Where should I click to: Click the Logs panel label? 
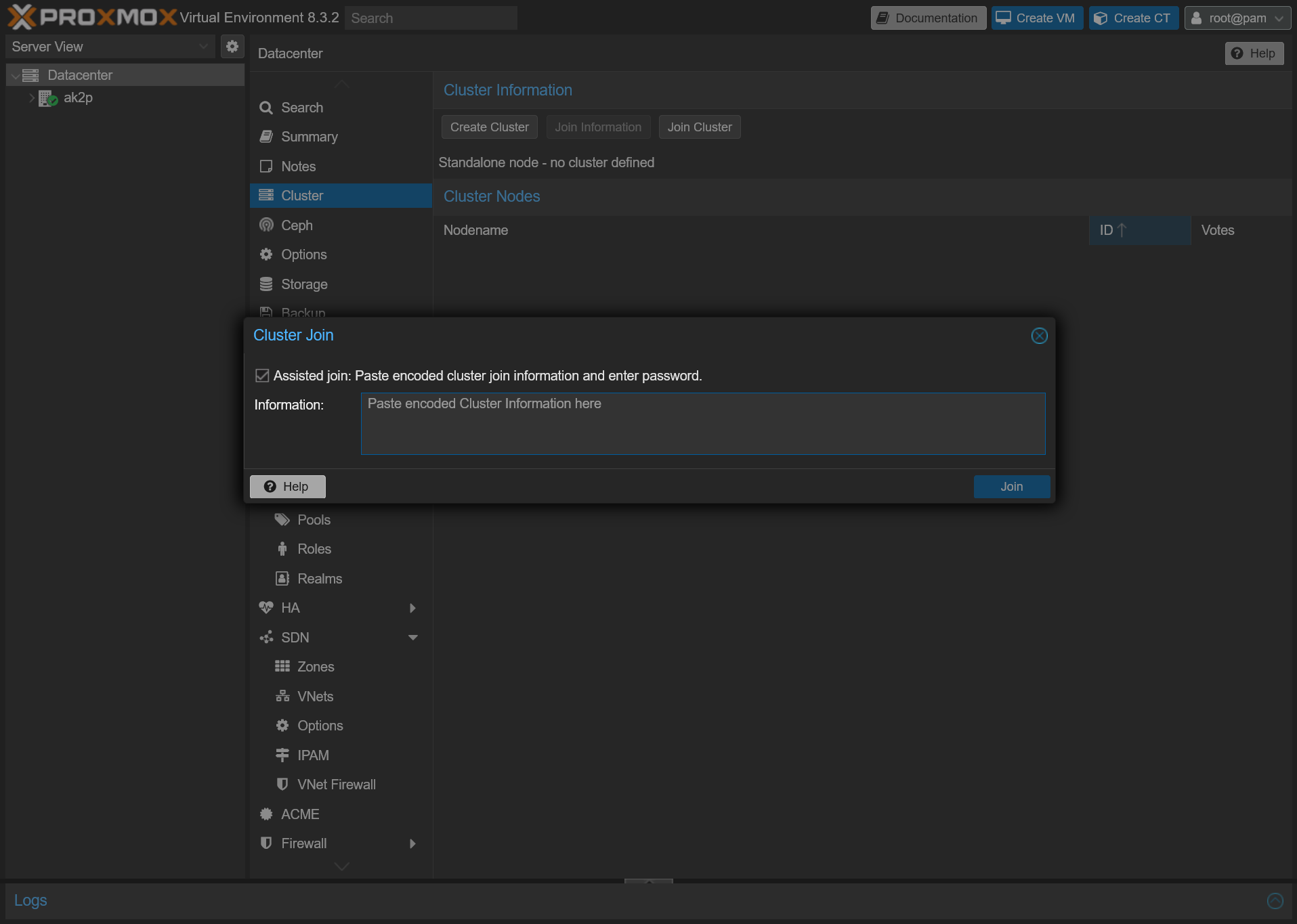pos(30,901)
